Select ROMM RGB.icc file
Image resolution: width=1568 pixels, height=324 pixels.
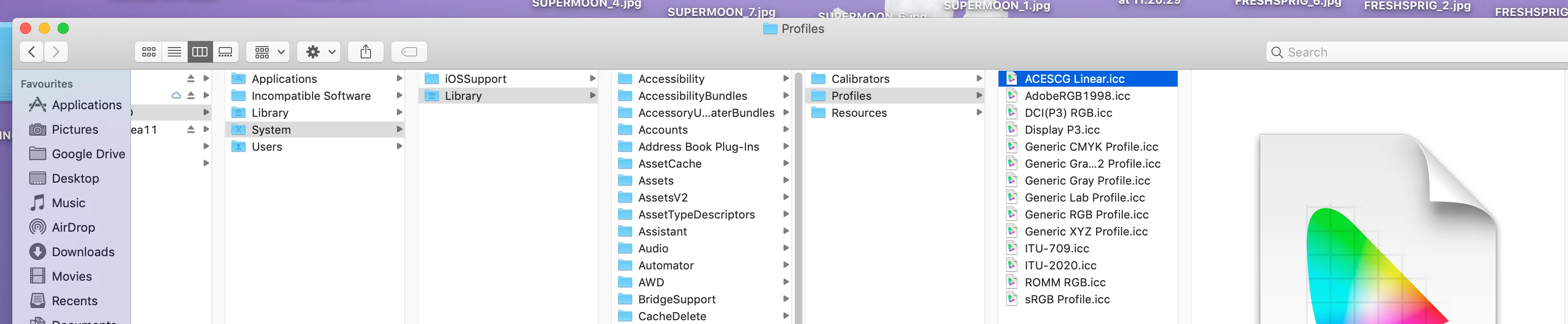(x=1088, y=283)
